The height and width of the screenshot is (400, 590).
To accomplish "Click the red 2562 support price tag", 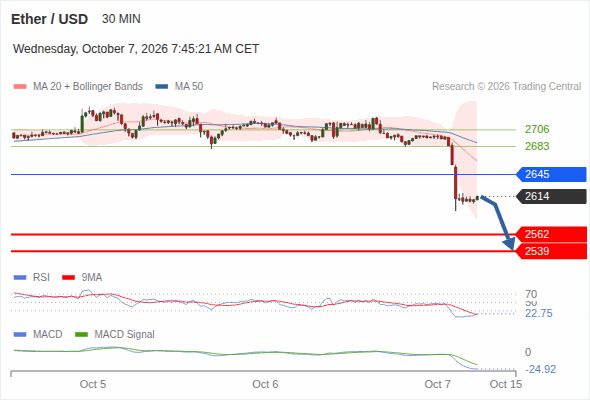I will point(551,234).
